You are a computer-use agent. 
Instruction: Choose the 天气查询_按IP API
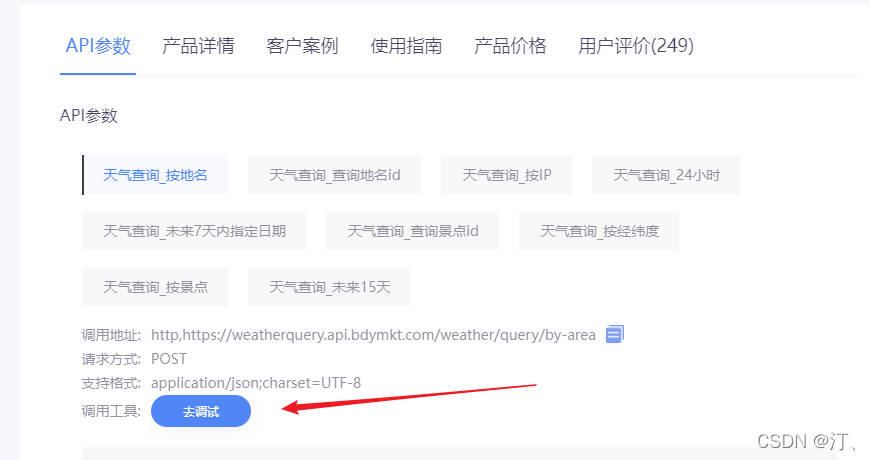[x=507, y=175]
